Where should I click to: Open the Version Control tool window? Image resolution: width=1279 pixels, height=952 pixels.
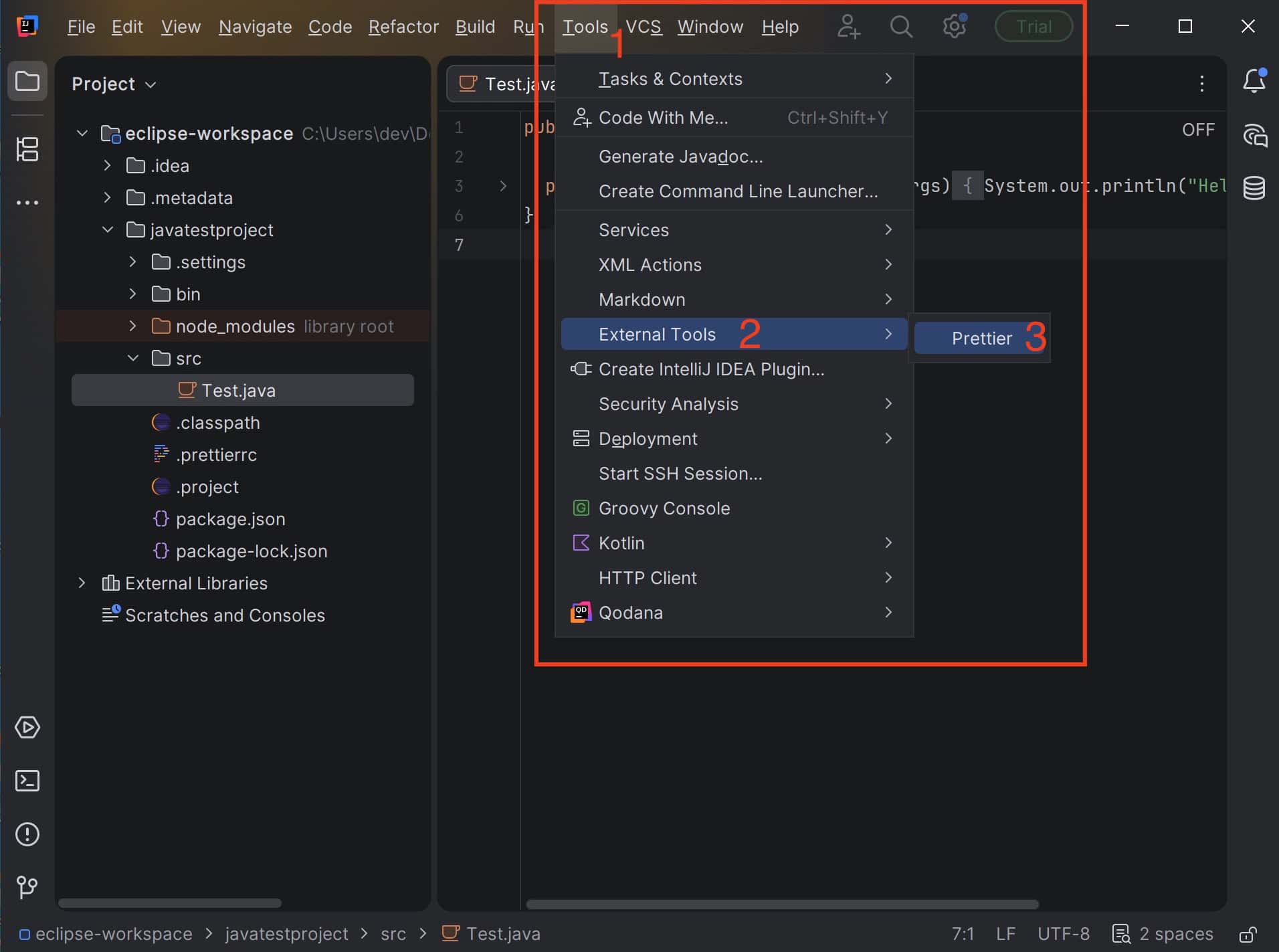click(x=27, y=888)
